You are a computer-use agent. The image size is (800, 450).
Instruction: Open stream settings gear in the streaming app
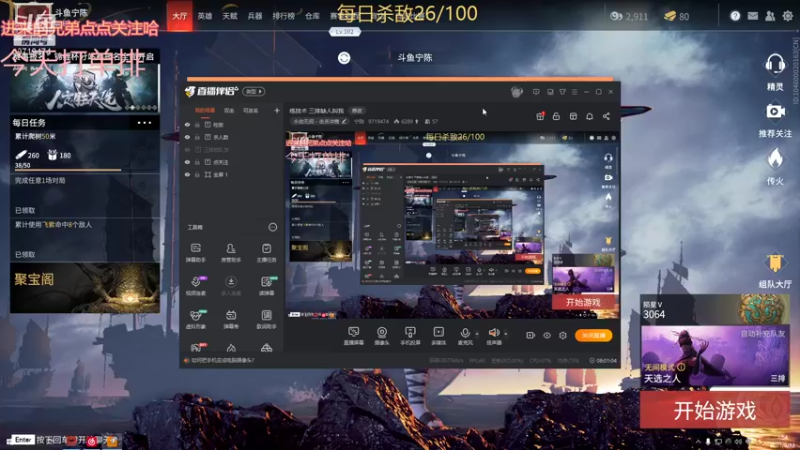coord(562,335)
